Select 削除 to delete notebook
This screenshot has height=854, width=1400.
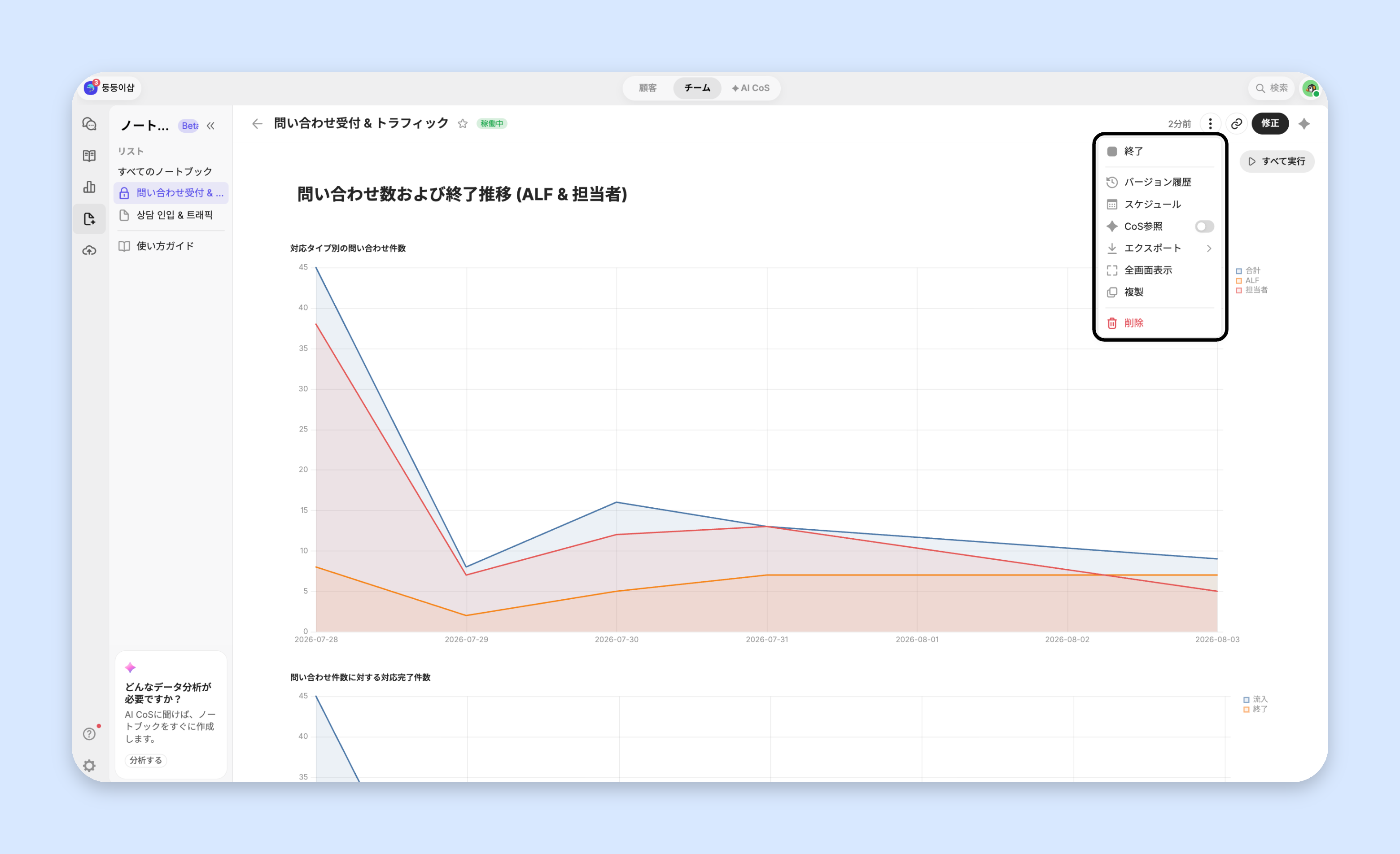pos(1159,323)
